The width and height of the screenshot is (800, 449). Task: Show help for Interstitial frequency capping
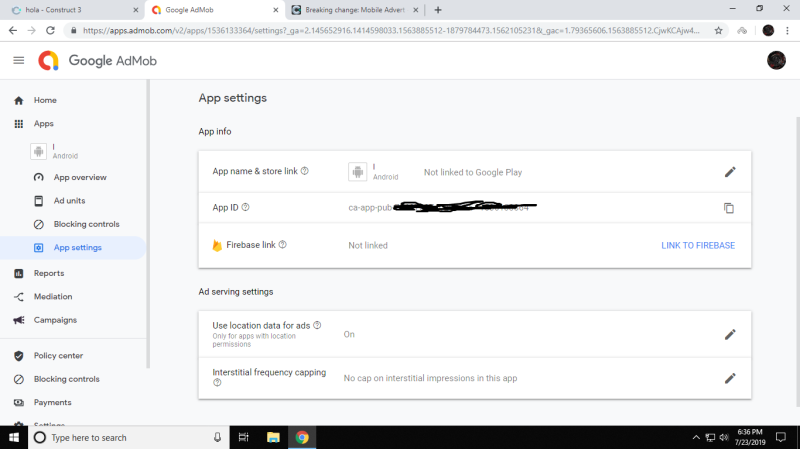pos(217,383)
